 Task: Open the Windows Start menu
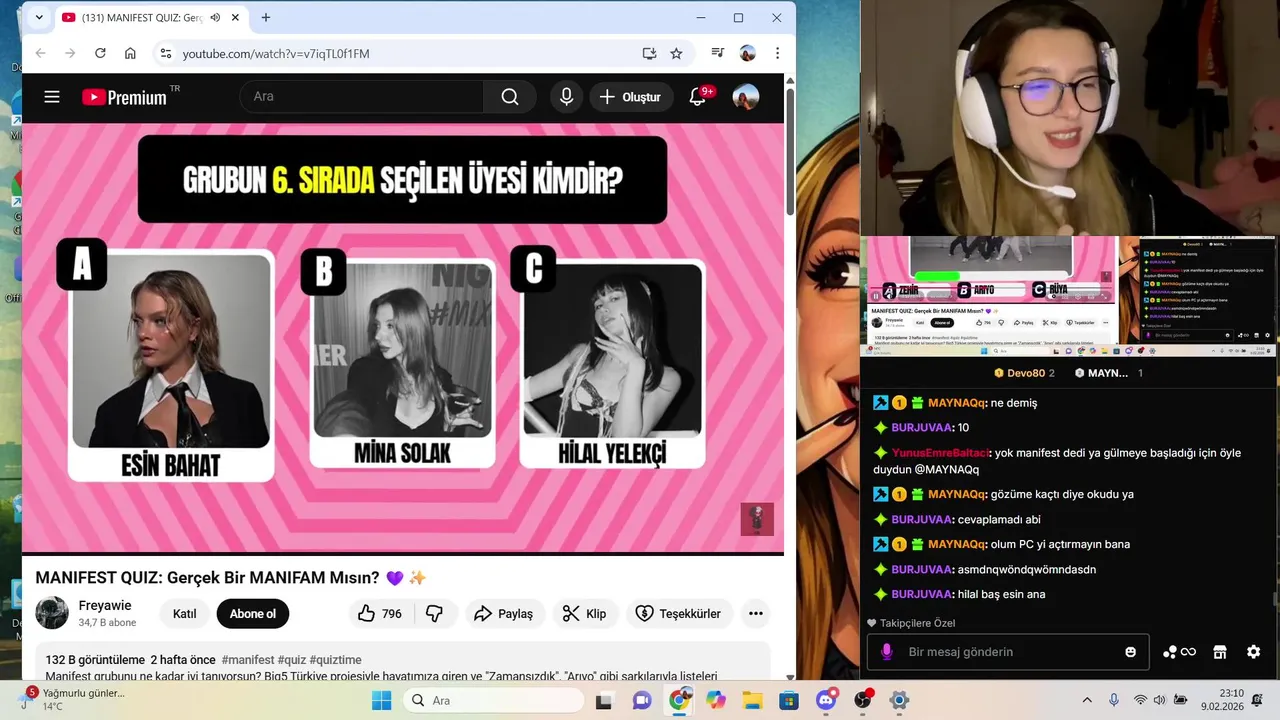(x=382, y=700)
